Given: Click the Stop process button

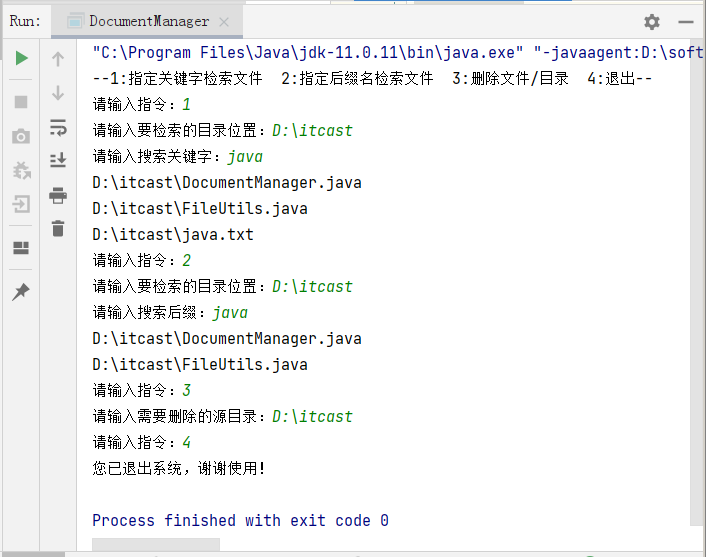Looking at the screenshot, I should point(21,101).
